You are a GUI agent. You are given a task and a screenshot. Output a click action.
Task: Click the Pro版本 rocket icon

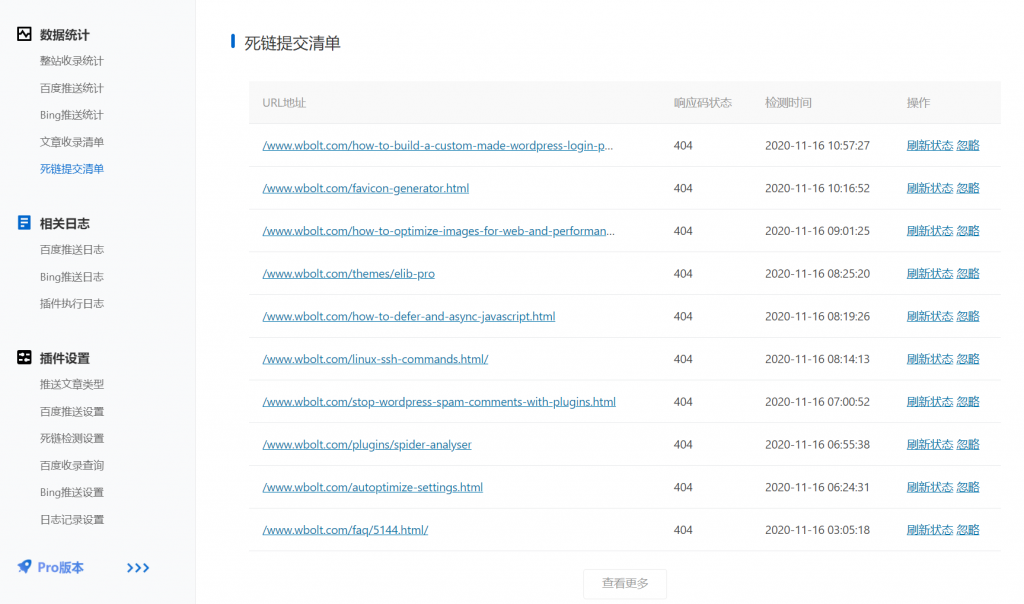click(25, 567)
